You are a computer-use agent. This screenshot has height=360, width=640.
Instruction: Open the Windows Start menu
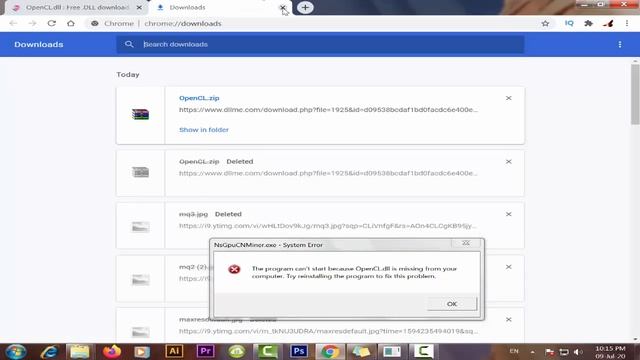click(16, 351)
